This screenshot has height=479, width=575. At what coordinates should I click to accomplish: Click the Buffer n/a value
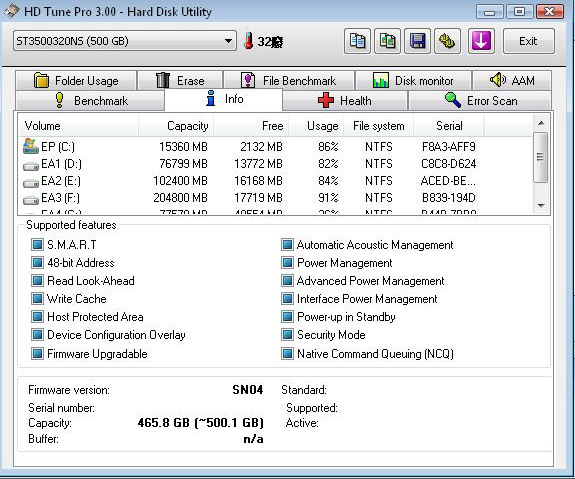[x=253, y=439]
